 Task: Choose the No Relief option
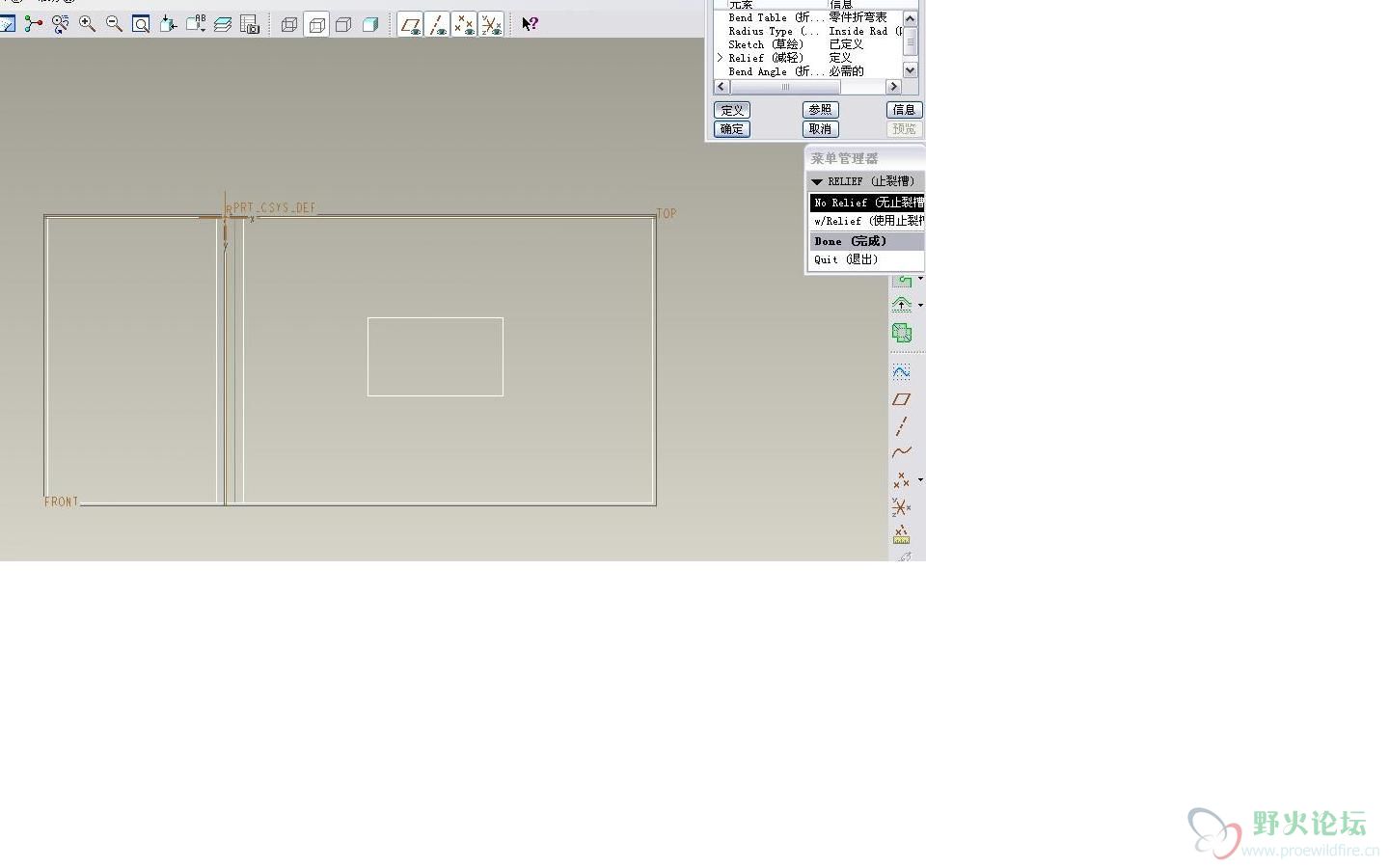click(x=867, y=203)
